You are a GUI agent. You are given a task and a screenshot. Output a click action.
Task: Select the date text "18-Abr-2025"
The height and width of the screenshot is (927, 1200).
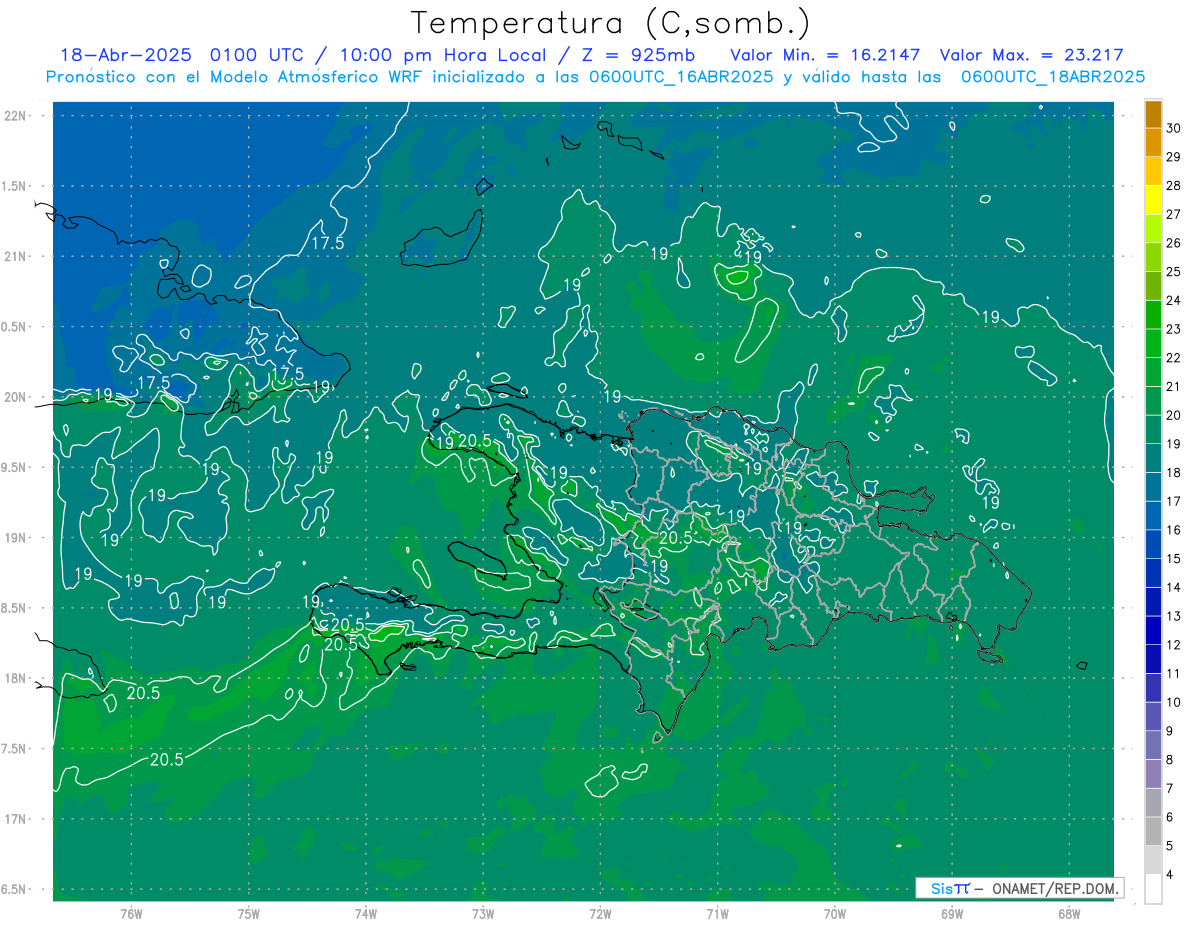127,56
